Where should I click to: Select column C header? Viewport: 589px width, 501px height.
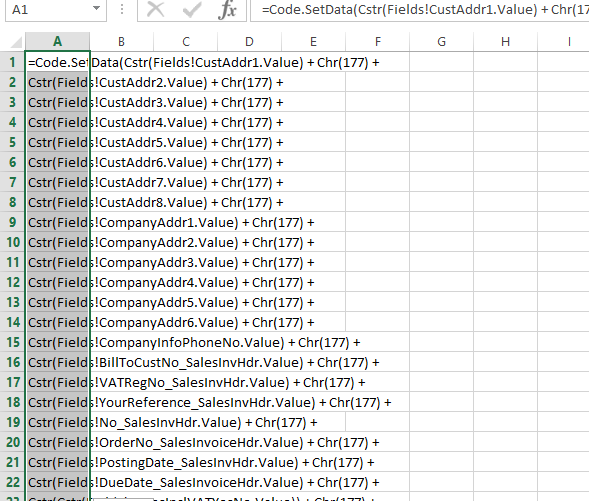tap(186, 41)
